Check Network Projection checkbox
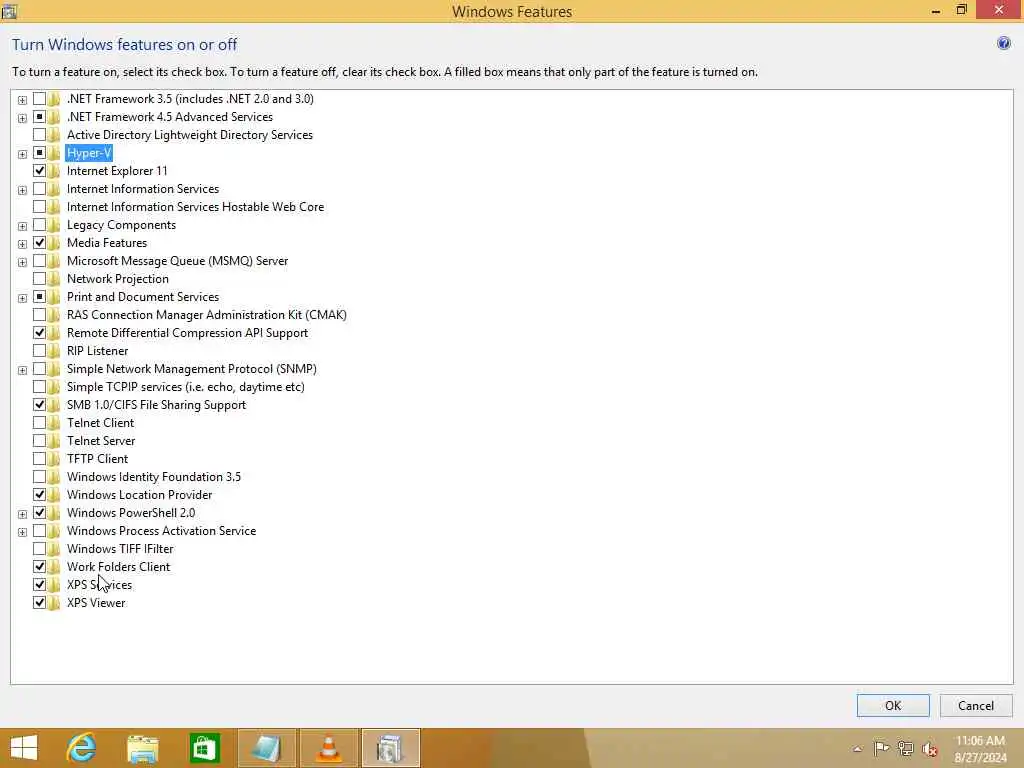The width and height of the screenshot is (1024, 768). 39,279
